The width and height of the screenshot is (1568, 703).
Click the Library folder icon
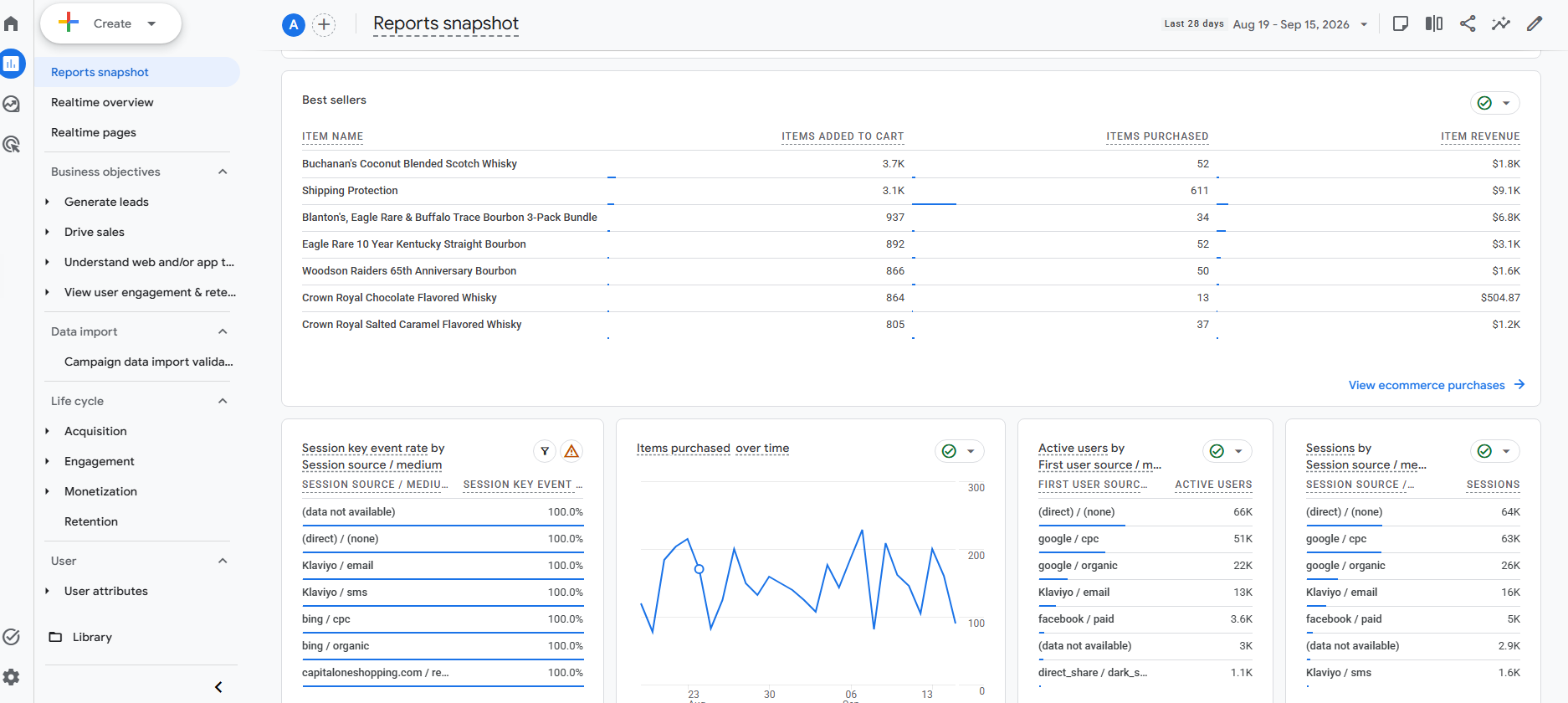(55, 637)
